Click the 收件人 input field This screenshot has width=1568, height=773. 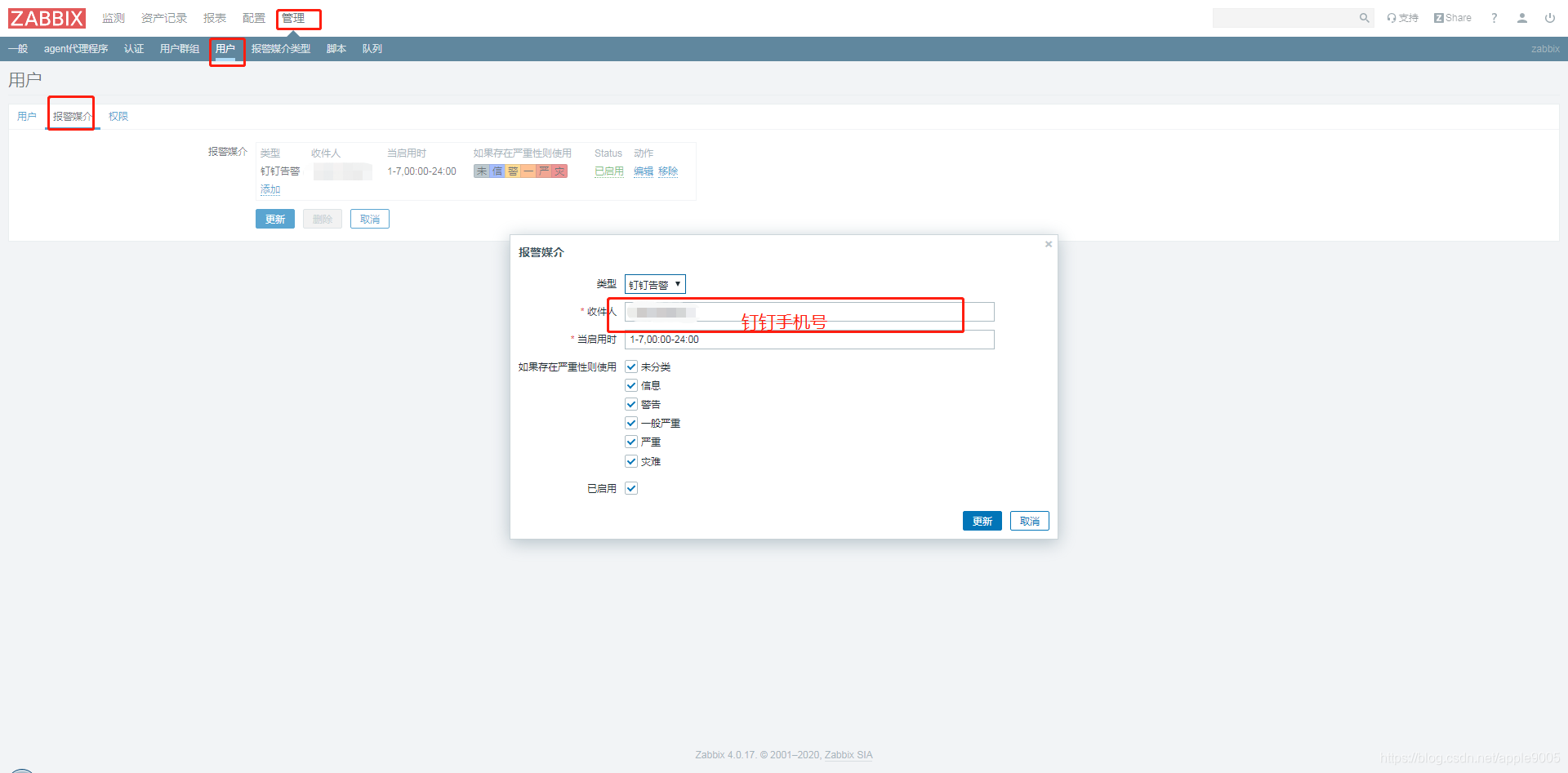[x=809, y=312]
